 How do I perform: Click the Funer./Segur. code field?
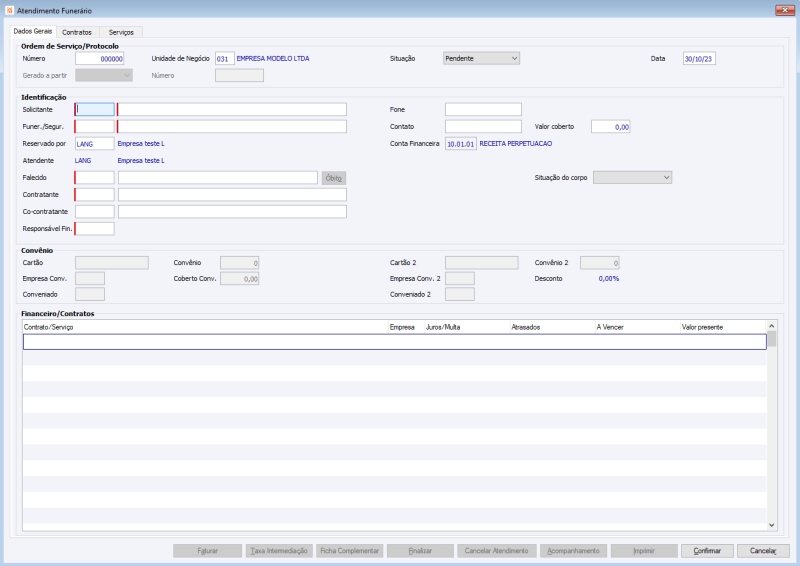[x=95, y=127]
